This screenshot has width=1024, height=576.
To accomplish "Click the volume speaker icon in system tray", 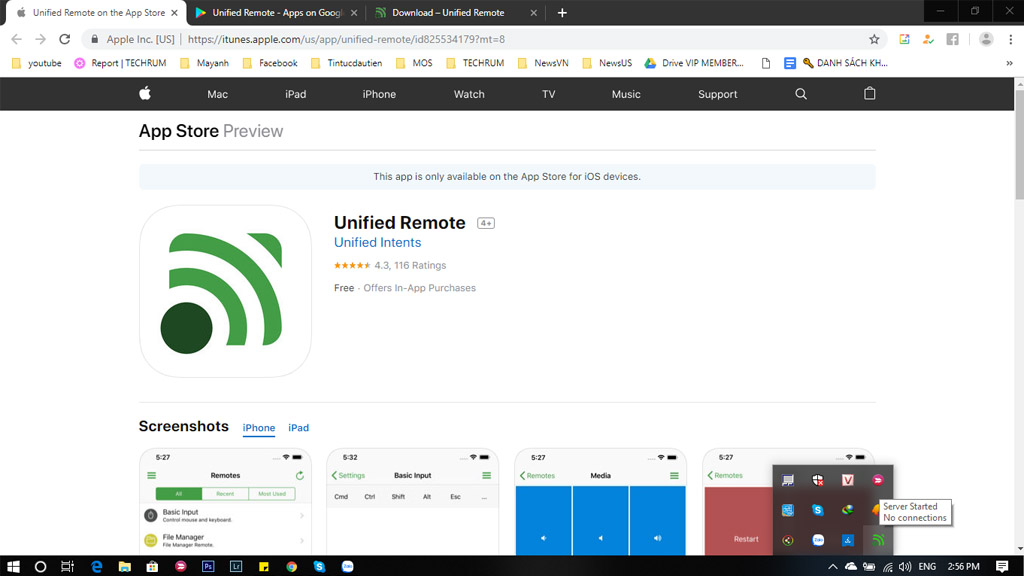I will [904, 566].
